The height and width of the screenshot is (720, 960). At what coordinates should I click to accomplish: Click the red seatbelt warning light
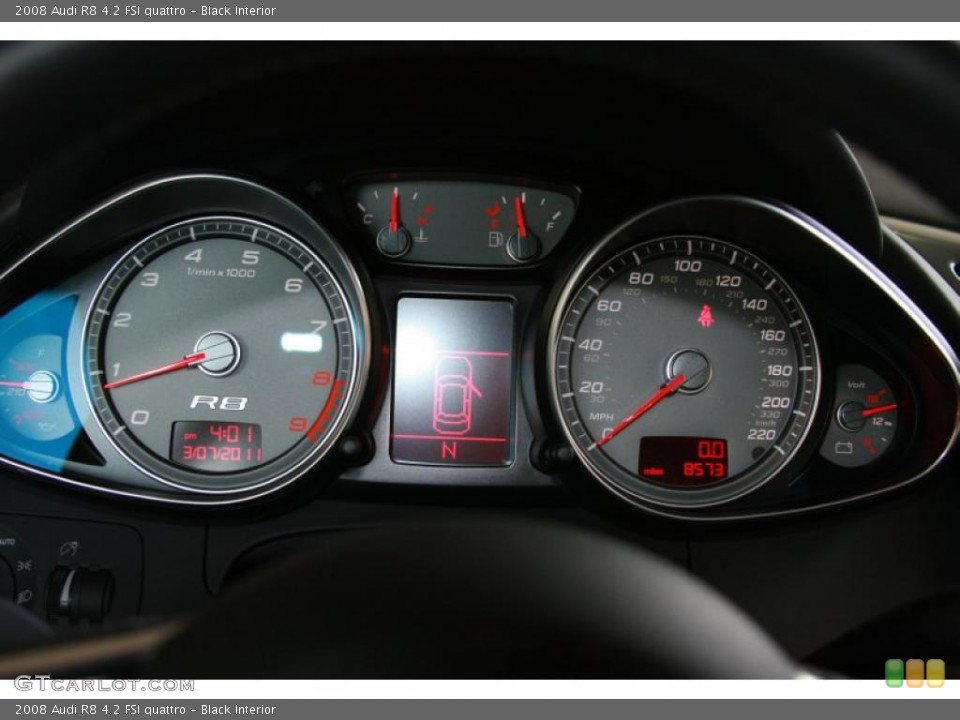[705, 315]
